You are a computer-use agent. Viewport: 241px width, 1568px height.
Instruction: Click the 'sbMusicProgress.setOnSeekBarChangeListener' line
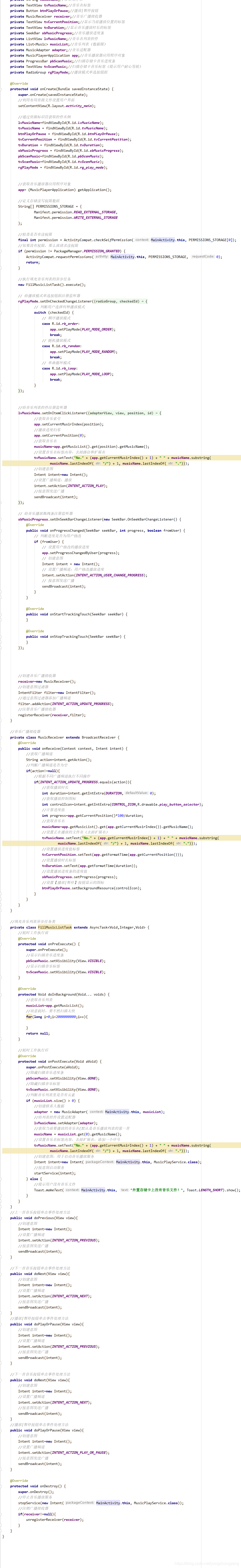[99, 519]
